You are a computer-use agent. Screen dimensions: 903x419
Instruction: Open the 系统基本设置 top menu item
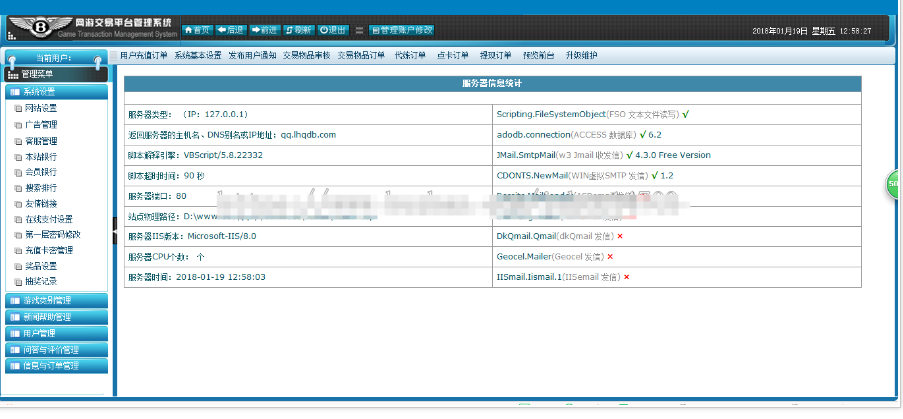pos(198,55)
